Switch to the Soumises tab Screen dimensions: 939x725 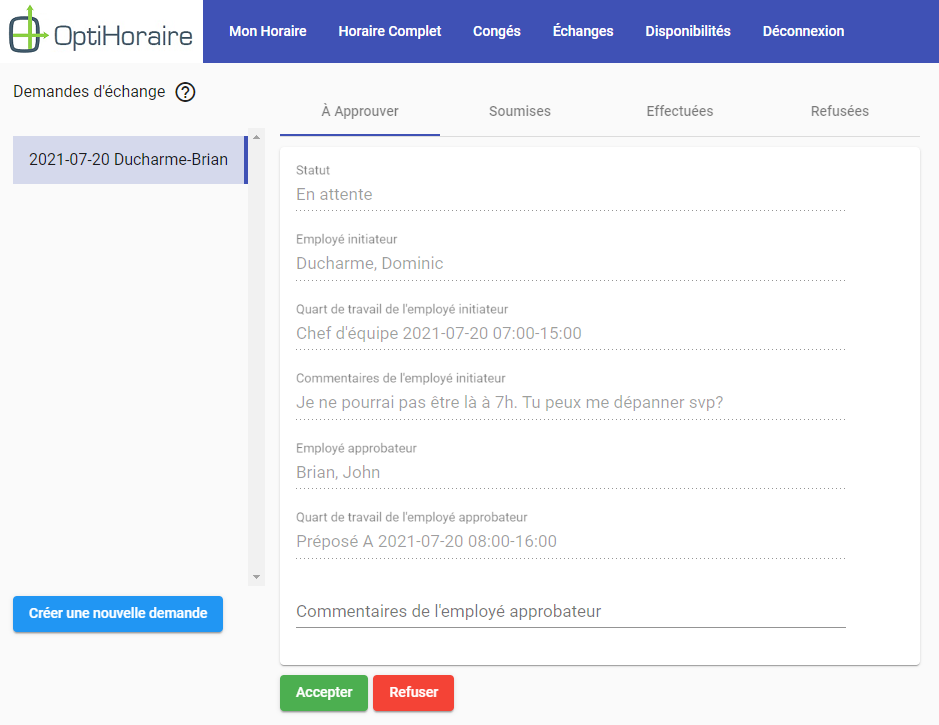[520, 111]
